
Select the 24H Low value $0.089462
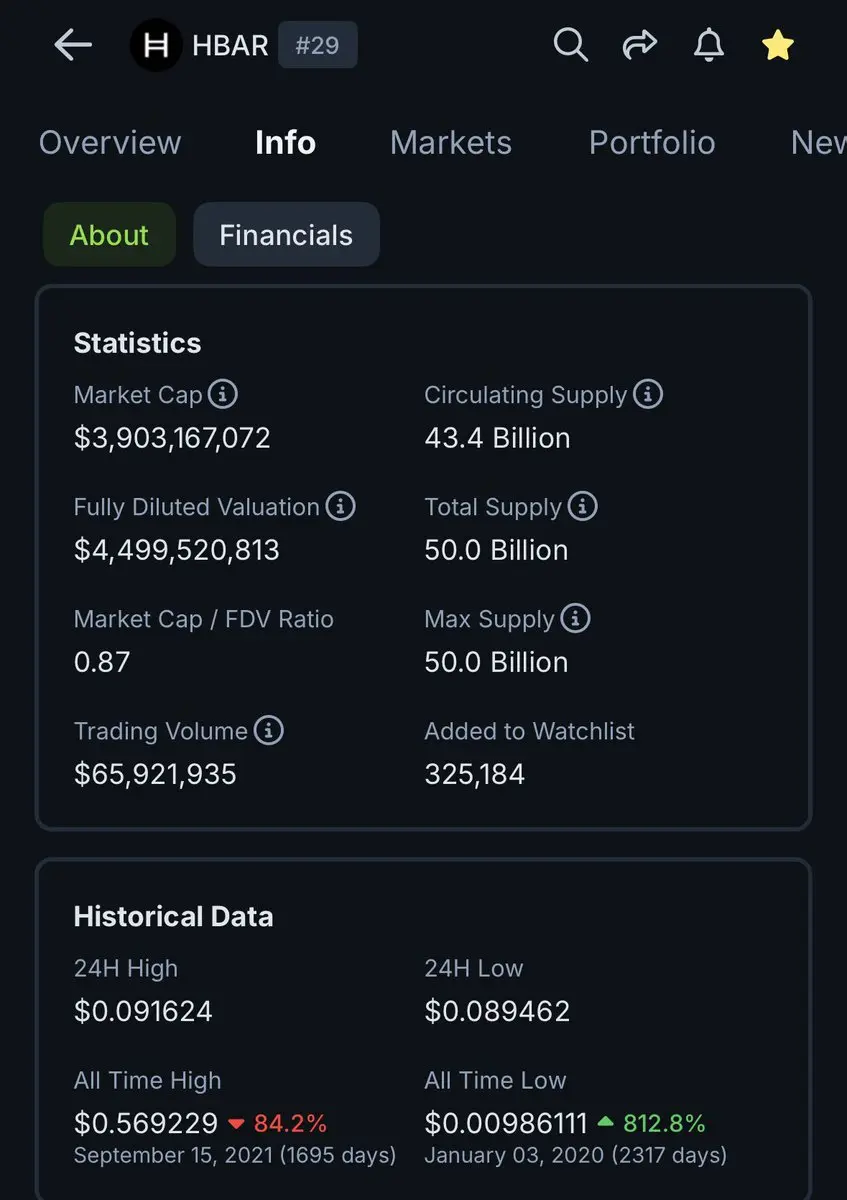pos(497,1011)
